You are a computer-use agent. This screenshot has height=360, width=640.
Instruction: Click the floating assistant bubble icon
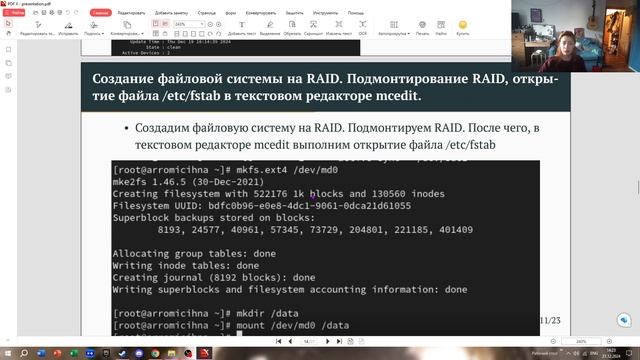624,320
